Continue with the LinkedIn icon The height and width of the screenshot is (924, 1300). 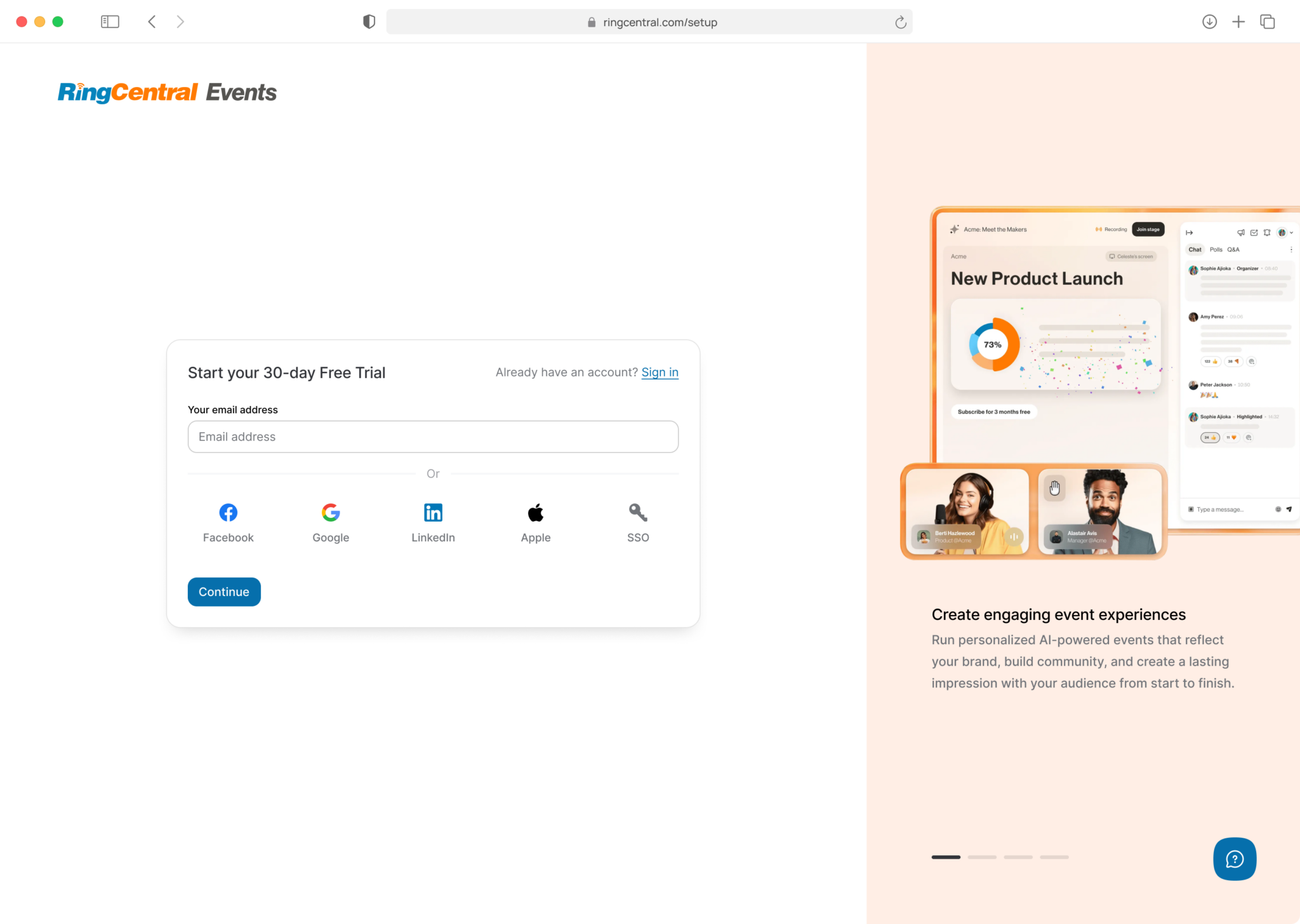coord(433,512)
